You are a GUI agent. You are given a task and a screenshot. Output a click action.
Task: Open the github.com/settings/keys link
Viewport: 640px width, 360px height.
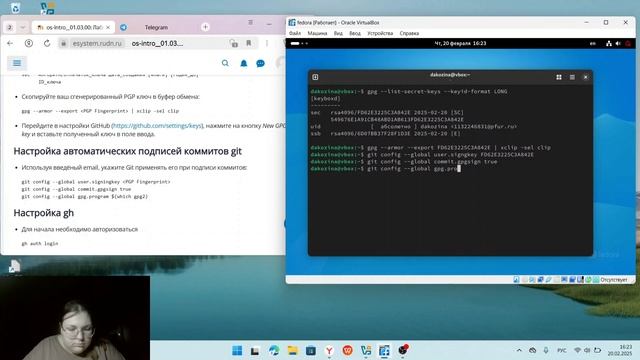(x=157, y=126)
